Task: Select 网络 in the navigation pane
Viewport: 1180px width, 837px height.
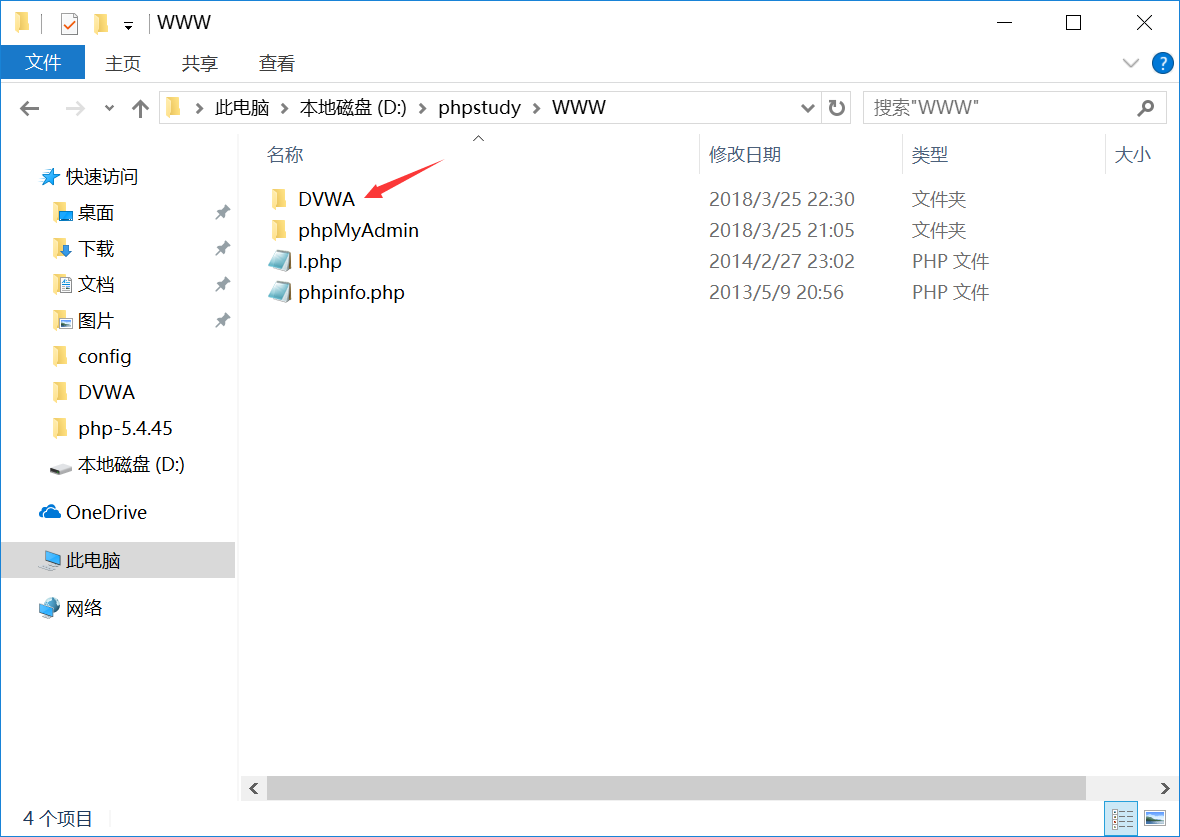Action: point(84,608)
